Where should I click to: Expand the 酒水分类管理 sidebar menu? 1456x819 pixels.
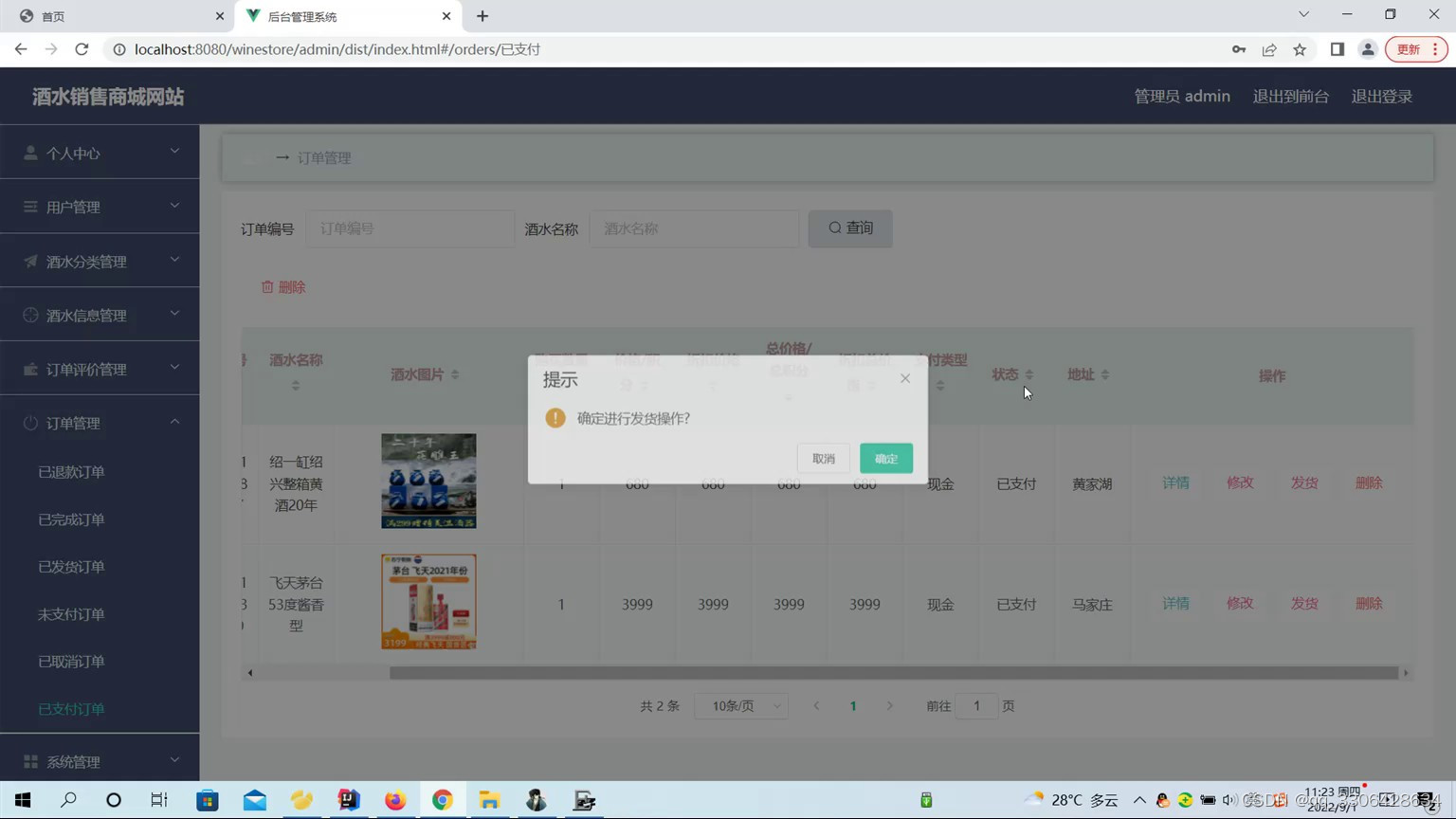click(x=100, y=261)
